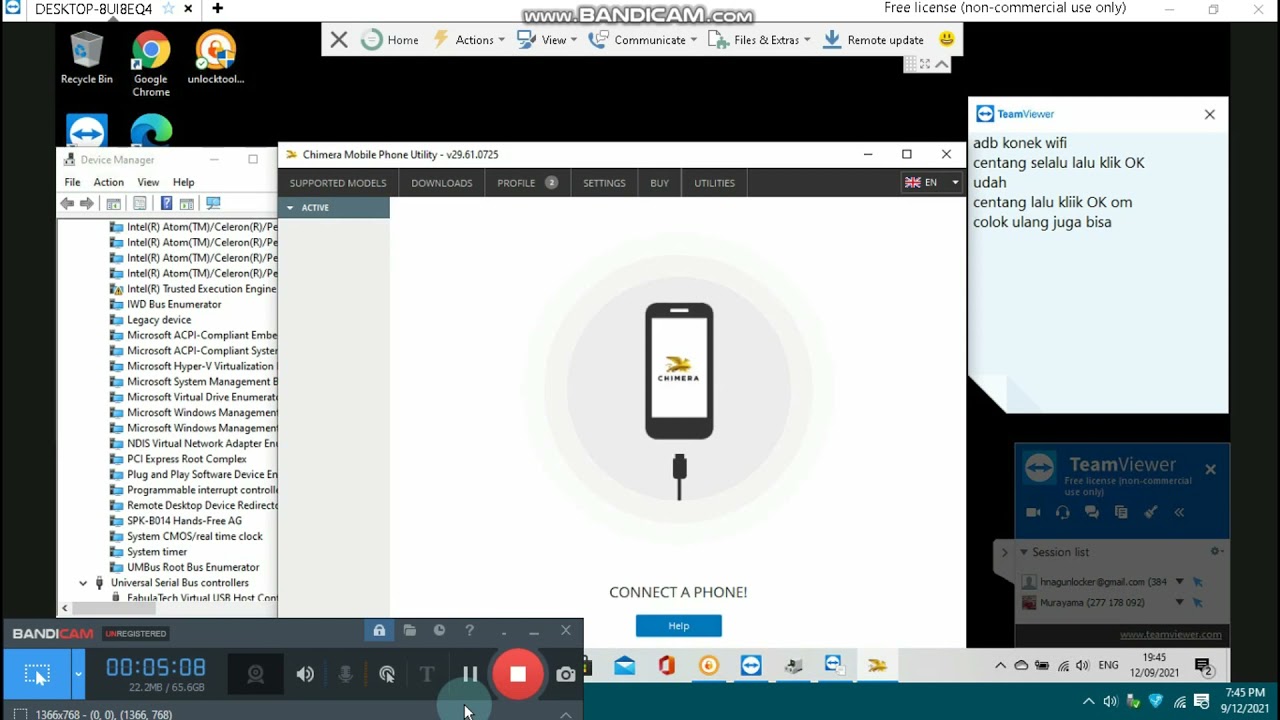Image resolution: width=1280 pixels, height=720 pixels.
Task: Favorite the DESKTOP-8UI8EQ4 session with star
Action: 168,9
